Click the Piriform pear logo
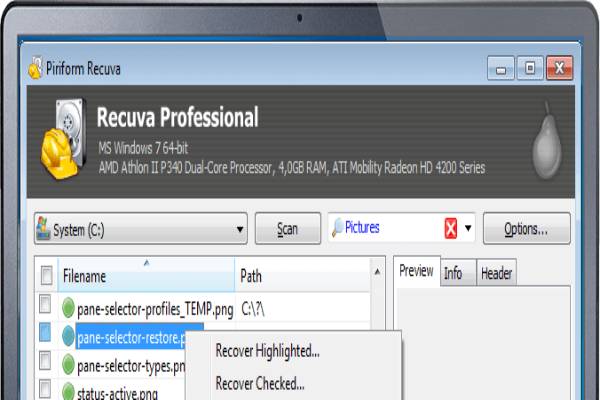 (548, 141)
